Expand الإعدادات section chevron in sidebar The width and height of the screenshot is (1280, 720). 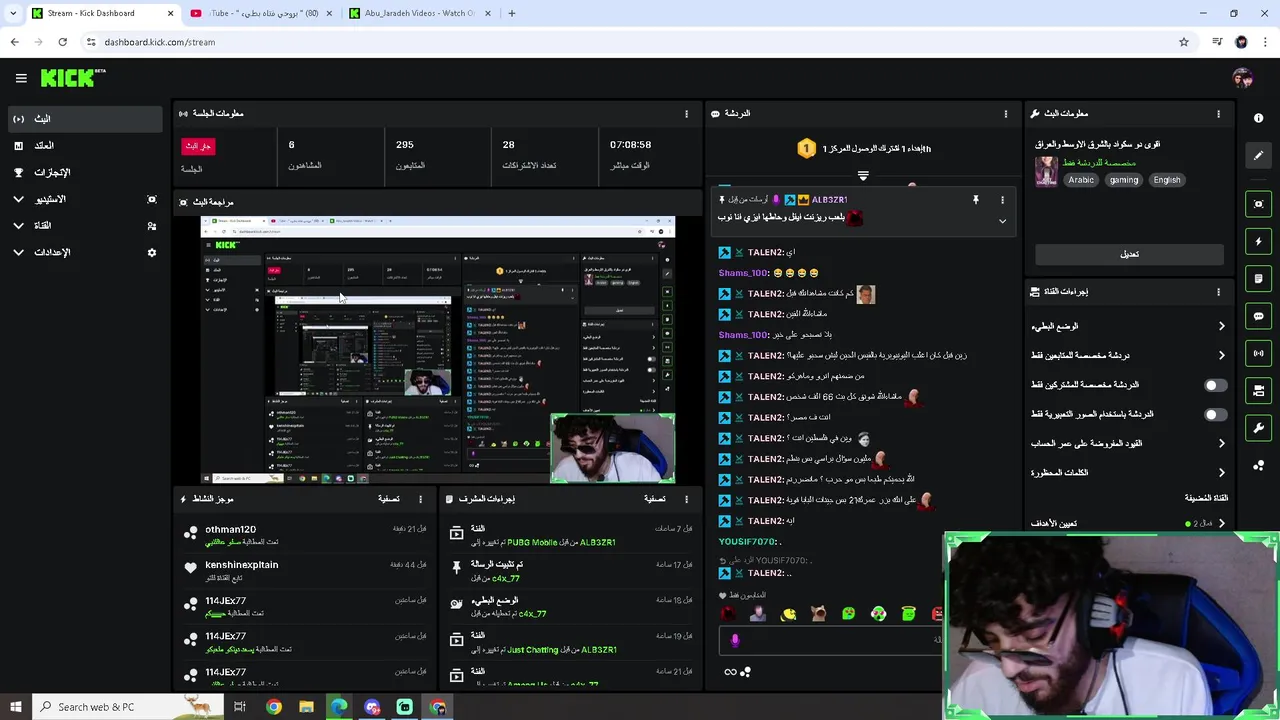18,253
